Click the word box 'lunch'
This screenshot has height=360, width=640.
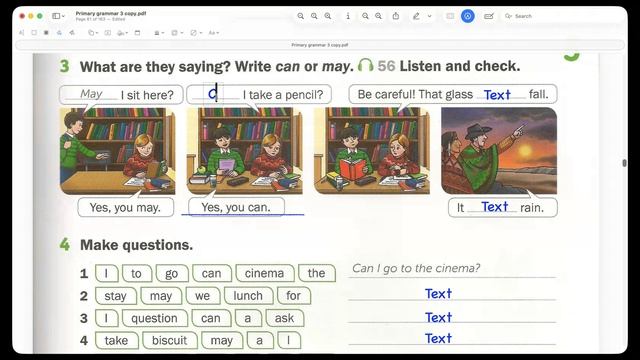coord(248,296)
